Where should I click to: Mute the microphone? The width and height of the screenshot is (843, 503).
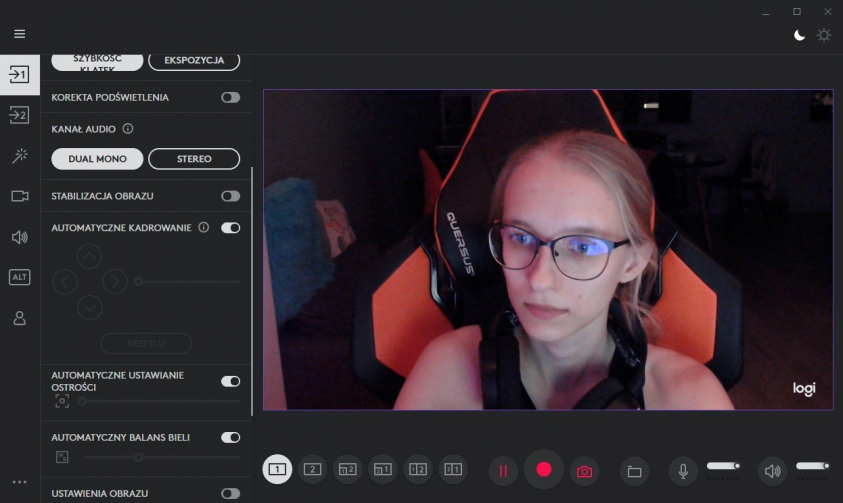[683, 471]
